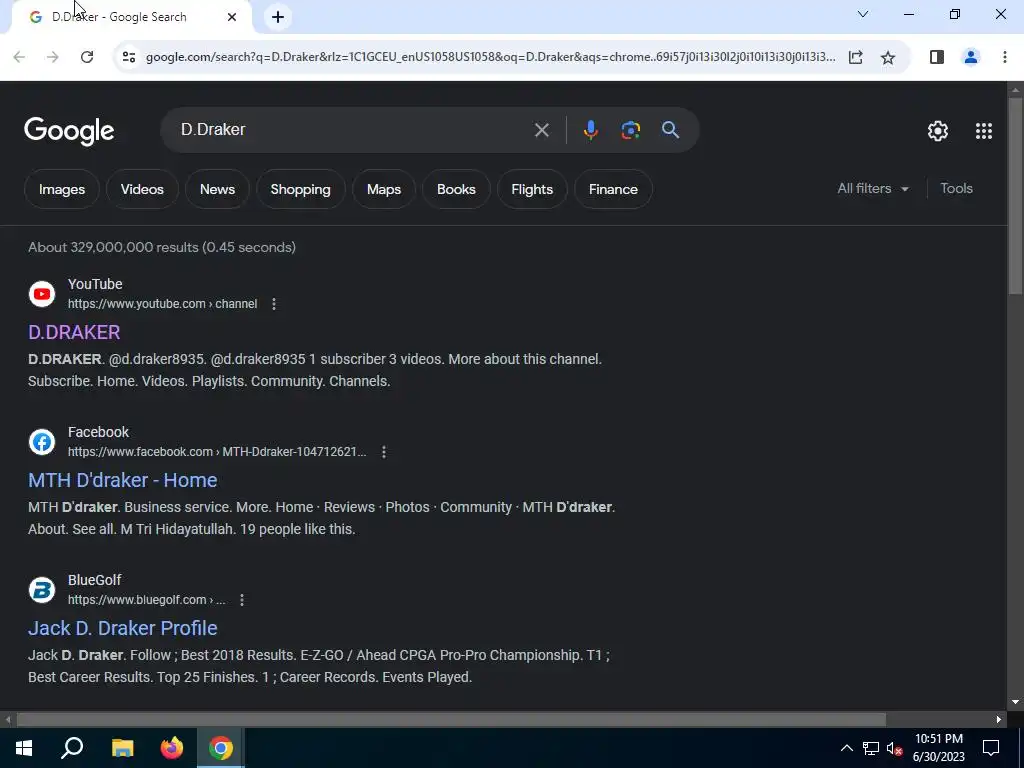Filter results by Flights
1024x768 pixels.
click(x=532, y=189)
